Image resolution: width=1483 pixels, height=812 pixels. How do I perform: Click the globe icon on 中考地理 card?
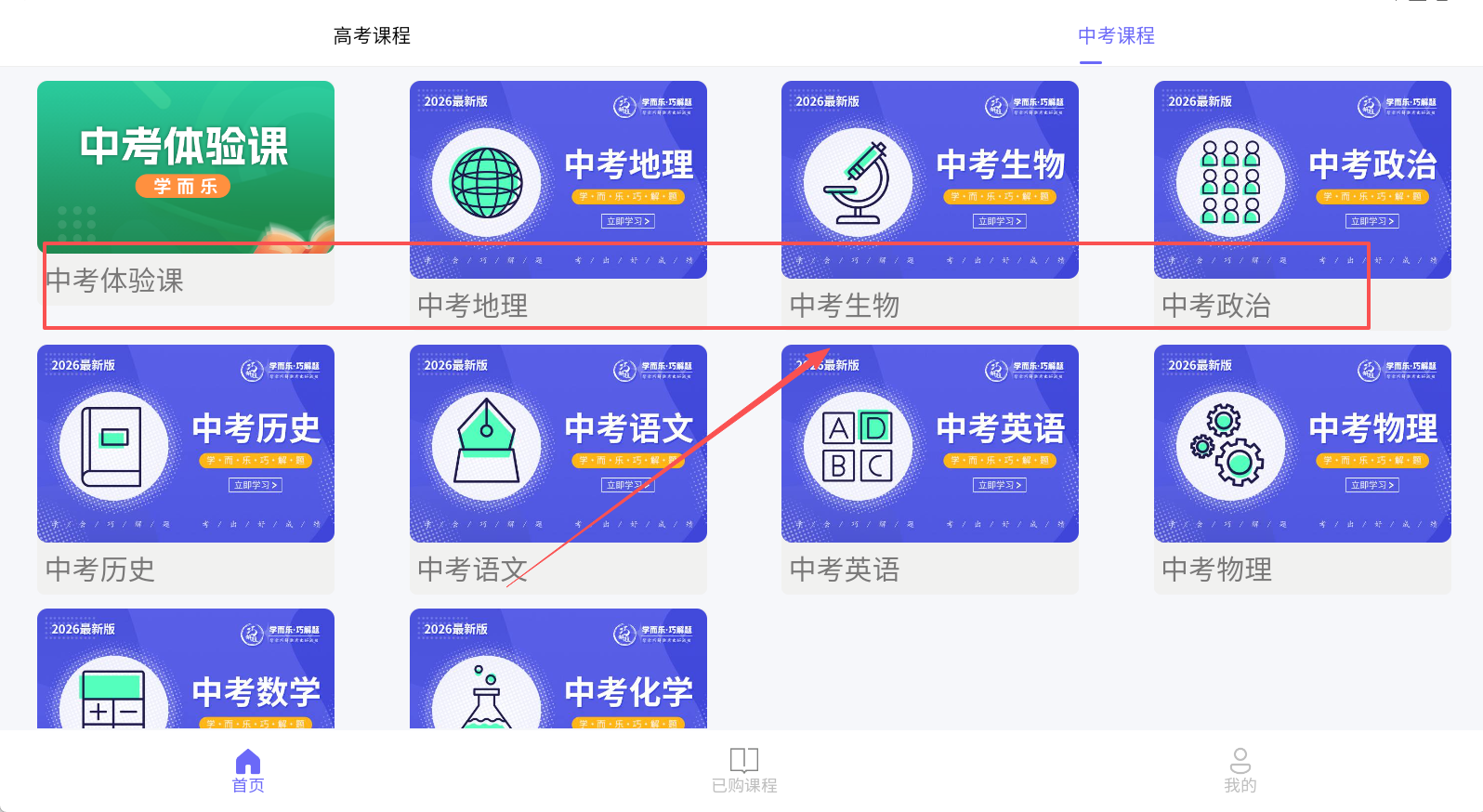coord(486,182)
